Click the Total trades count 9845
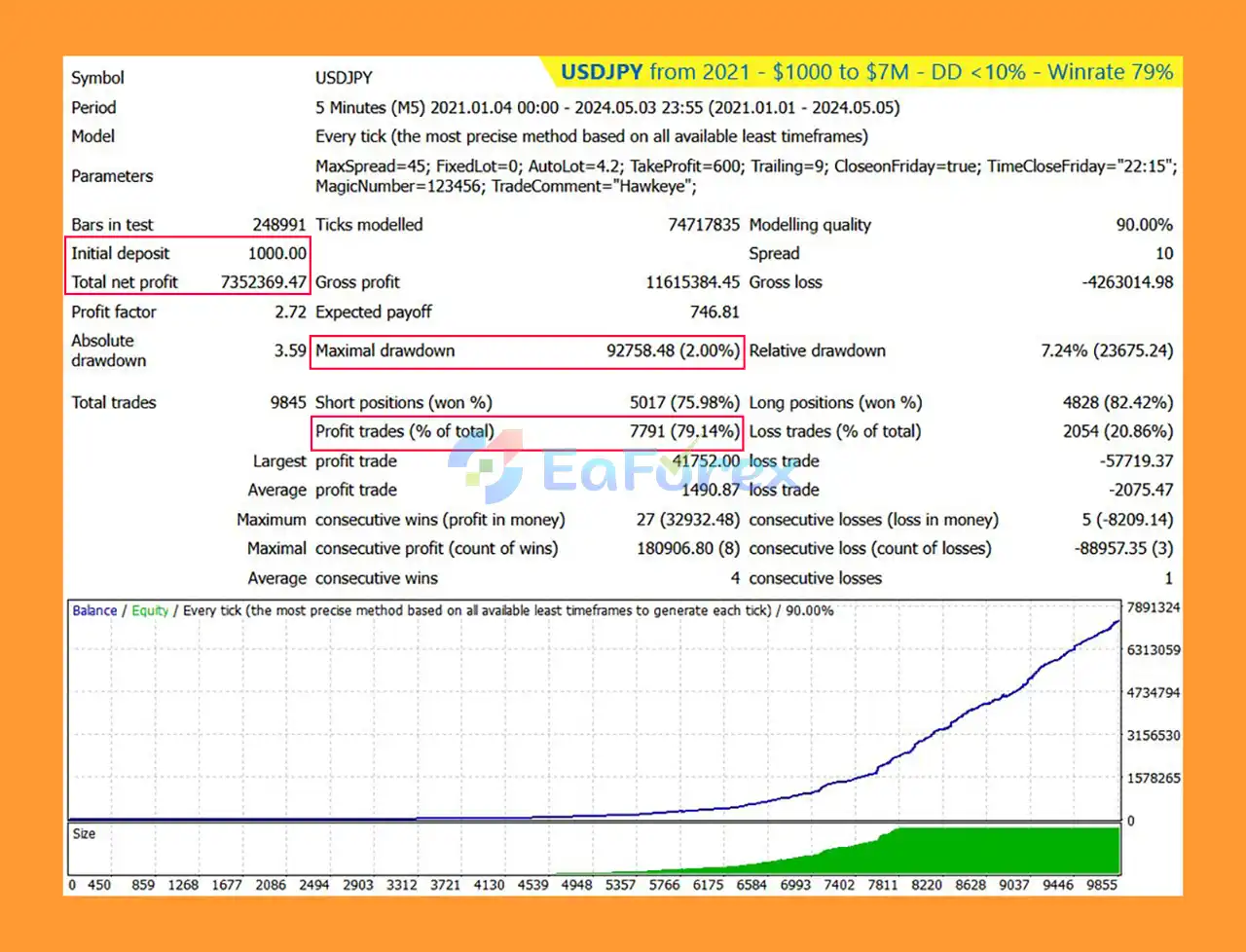Image resolution: width=1246 pixels, height=952 pixels. [x=287, y=403]
